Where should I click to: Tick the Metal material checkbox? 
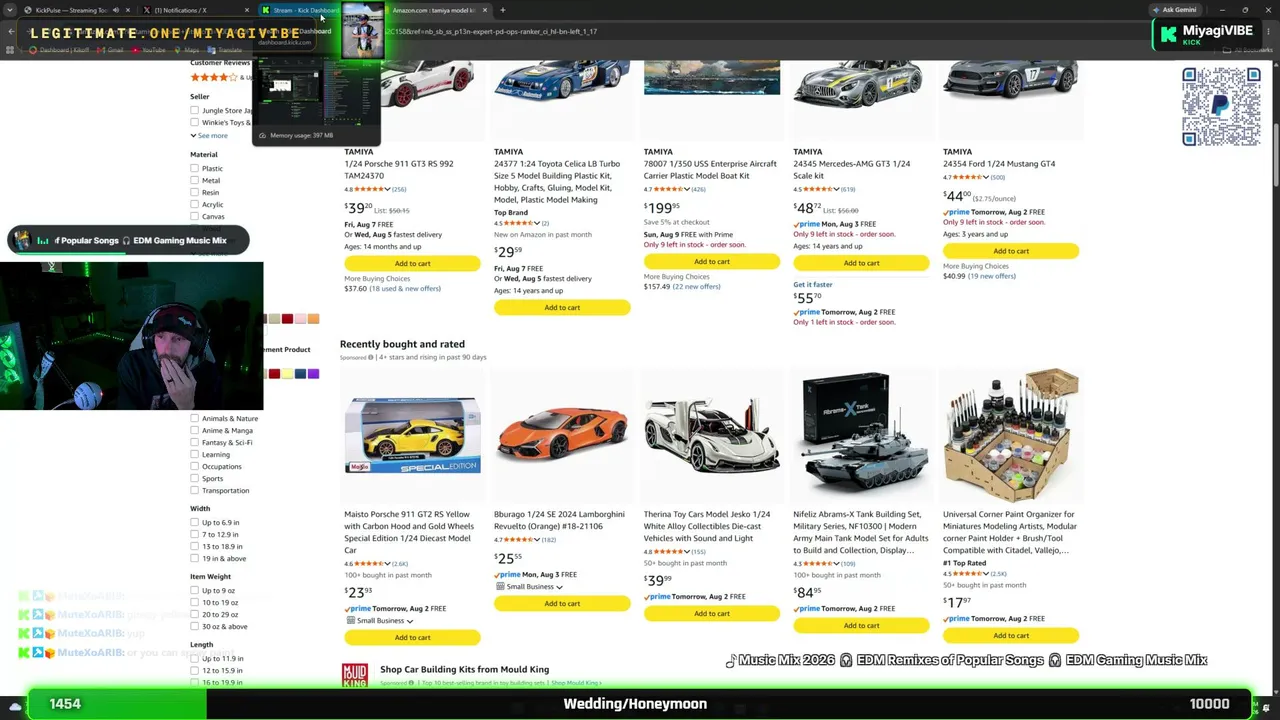point(194,180)
